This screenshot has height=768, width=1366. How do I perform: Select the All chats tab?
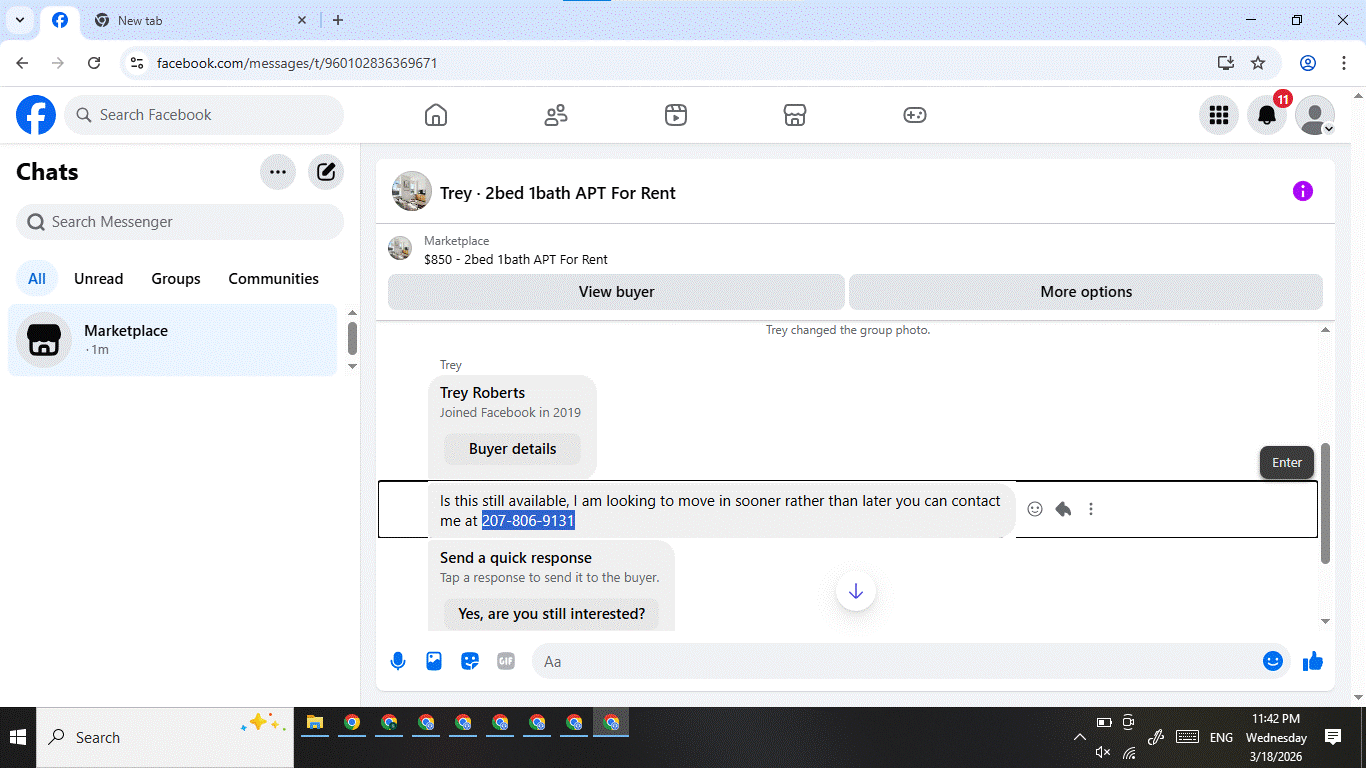pos(37,279)
